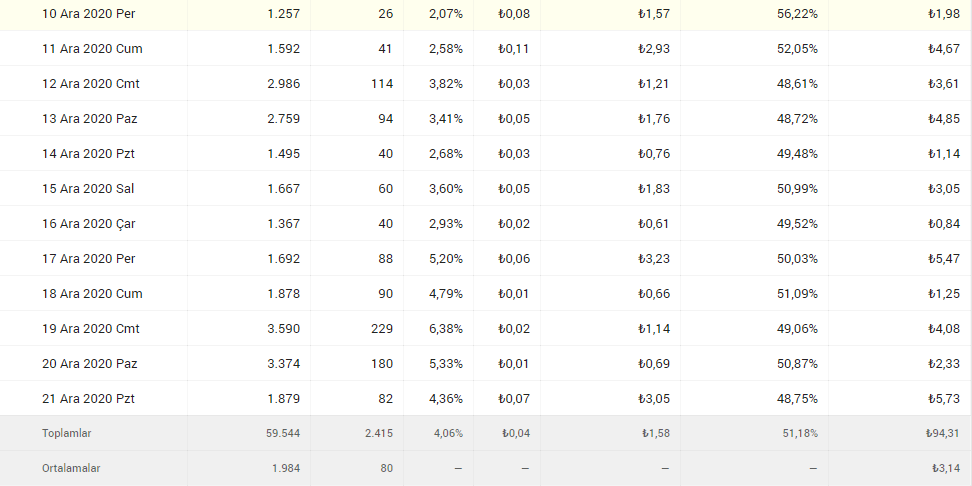Select the 56,22% cell in first row
This screenshot has width=972, height=486.
click(x=797, y=14)
